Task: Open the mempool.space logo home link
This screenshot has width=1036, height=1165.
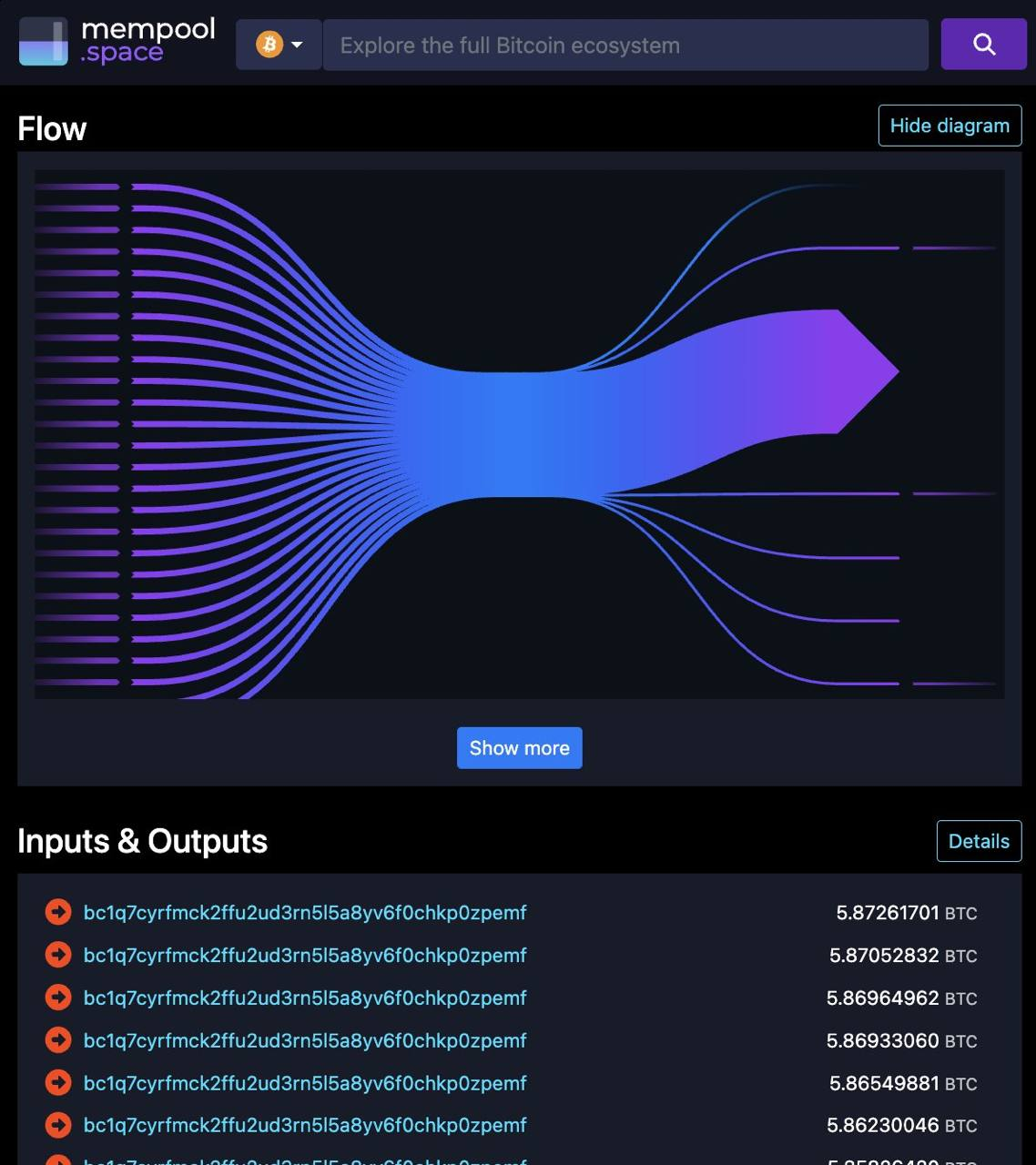Action: click(x=117, y=42)
